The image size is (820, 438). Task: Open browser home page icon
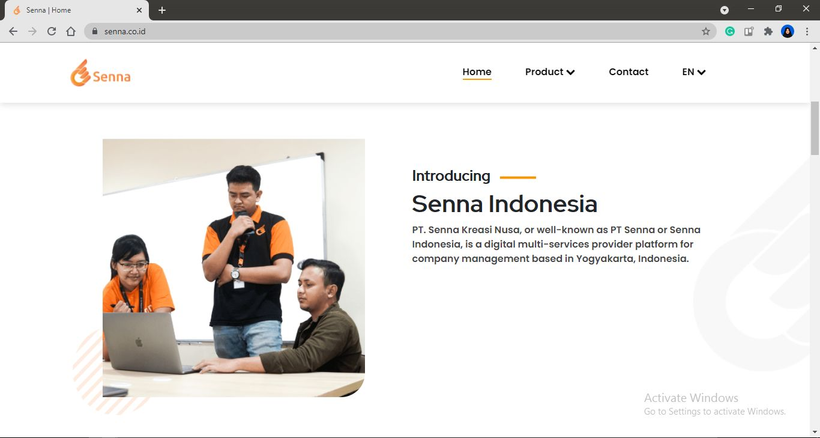coord(70,31)
